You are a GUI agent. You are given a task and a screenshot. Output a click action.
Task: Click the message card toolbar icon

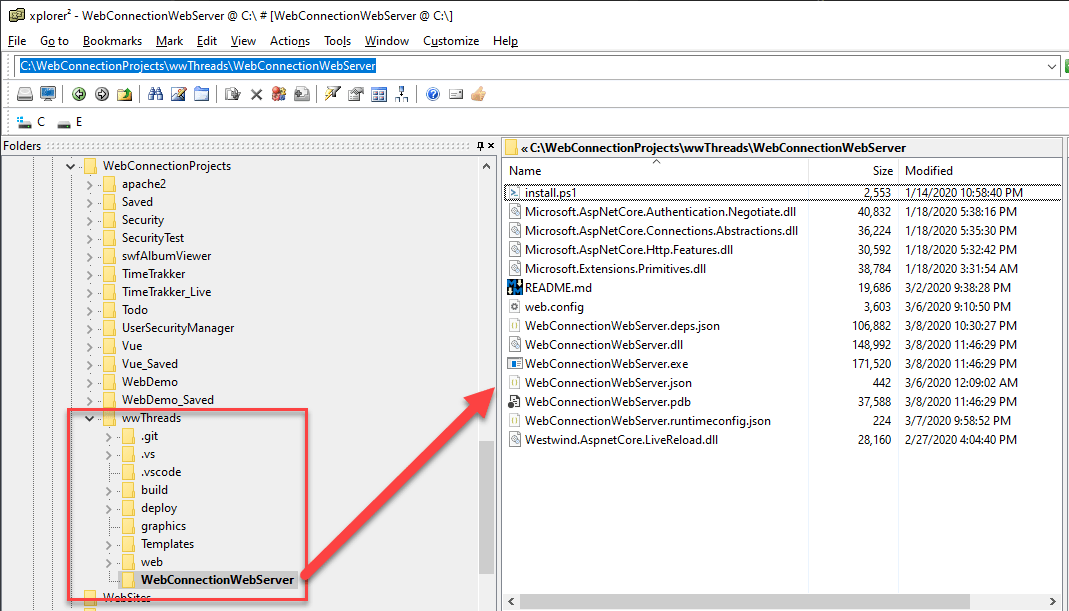pyautogui.click(x=456, y=94)
